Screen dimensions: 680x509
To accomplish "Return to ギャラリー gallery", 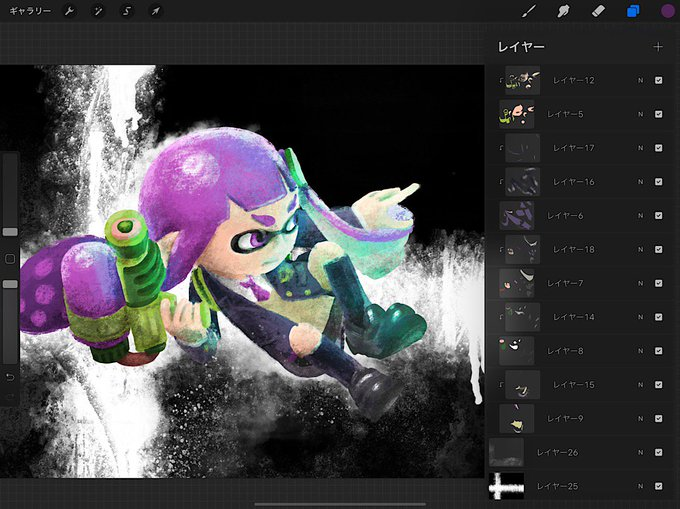I will tap(30, 11).
